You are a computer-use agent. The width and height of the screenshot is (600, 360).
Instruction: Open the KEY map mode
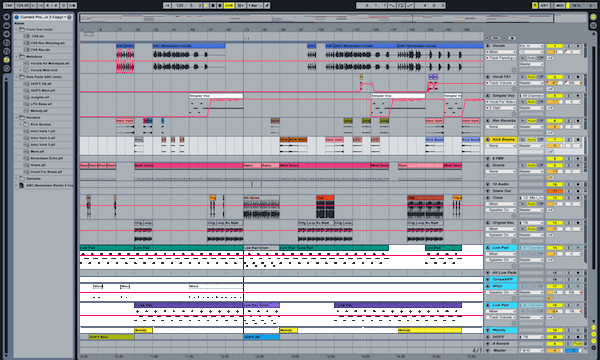tap(544, 6)
